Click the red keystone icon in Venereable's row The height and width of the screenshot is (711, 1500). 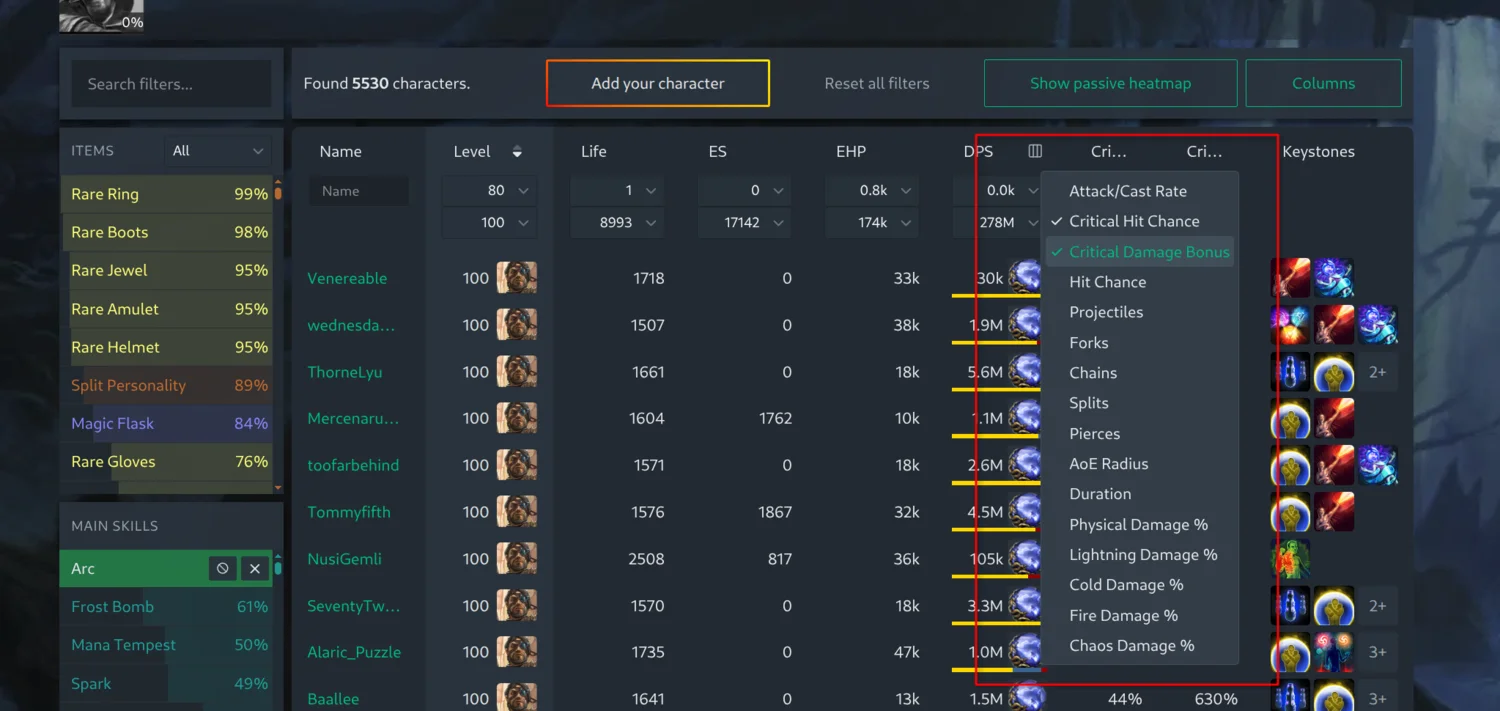tap(1291, 278)
